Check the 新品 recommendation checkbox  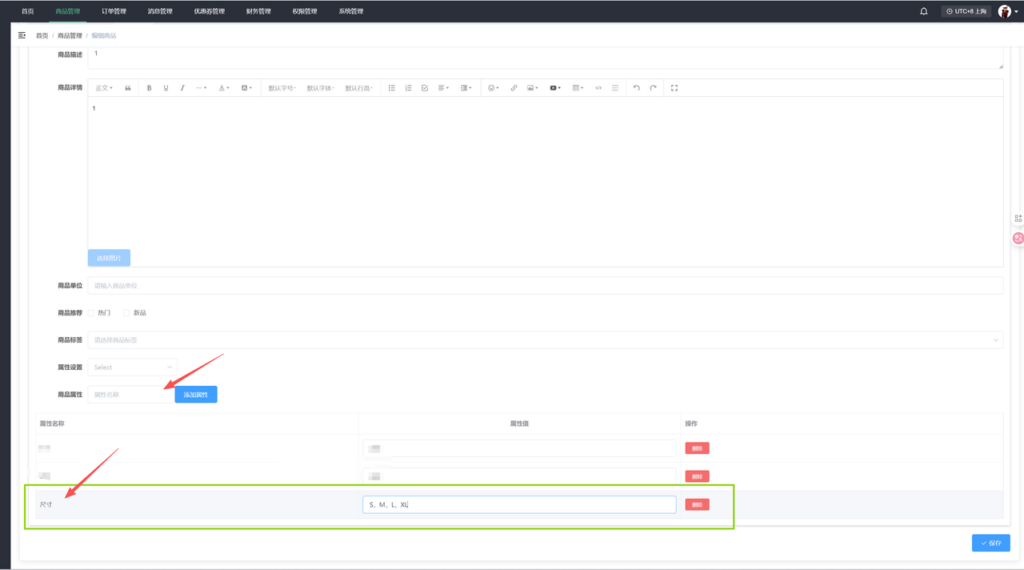click(x=127, y=313)
